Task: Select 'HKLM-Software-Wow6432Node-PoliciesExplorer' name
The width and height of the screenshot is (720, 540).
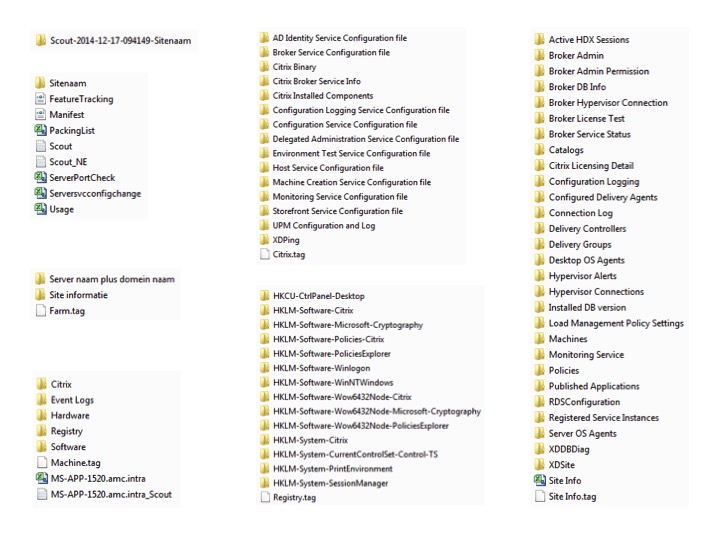Action: click(361, 426)
